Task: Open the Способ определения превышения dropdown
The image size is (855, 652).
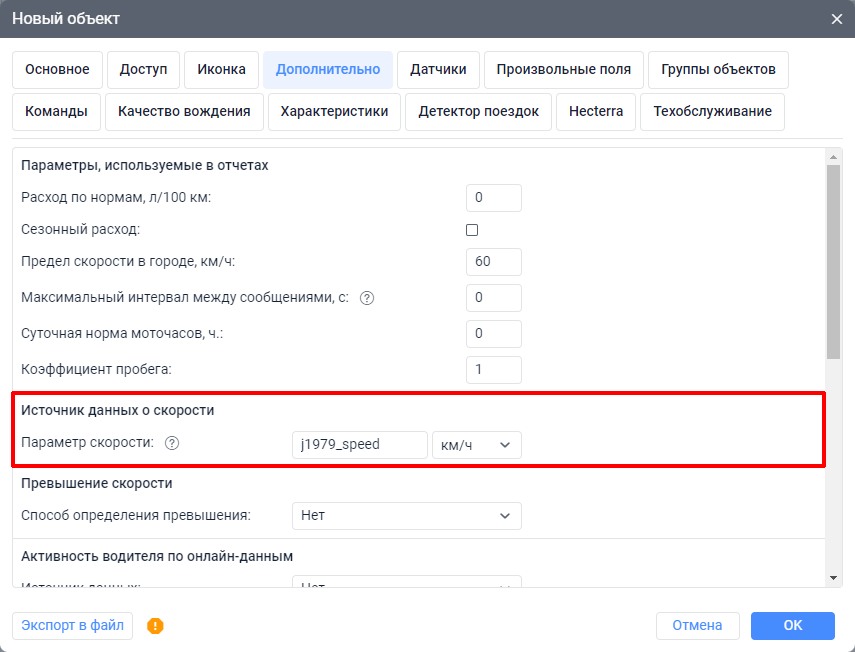Action: (406, 516)
